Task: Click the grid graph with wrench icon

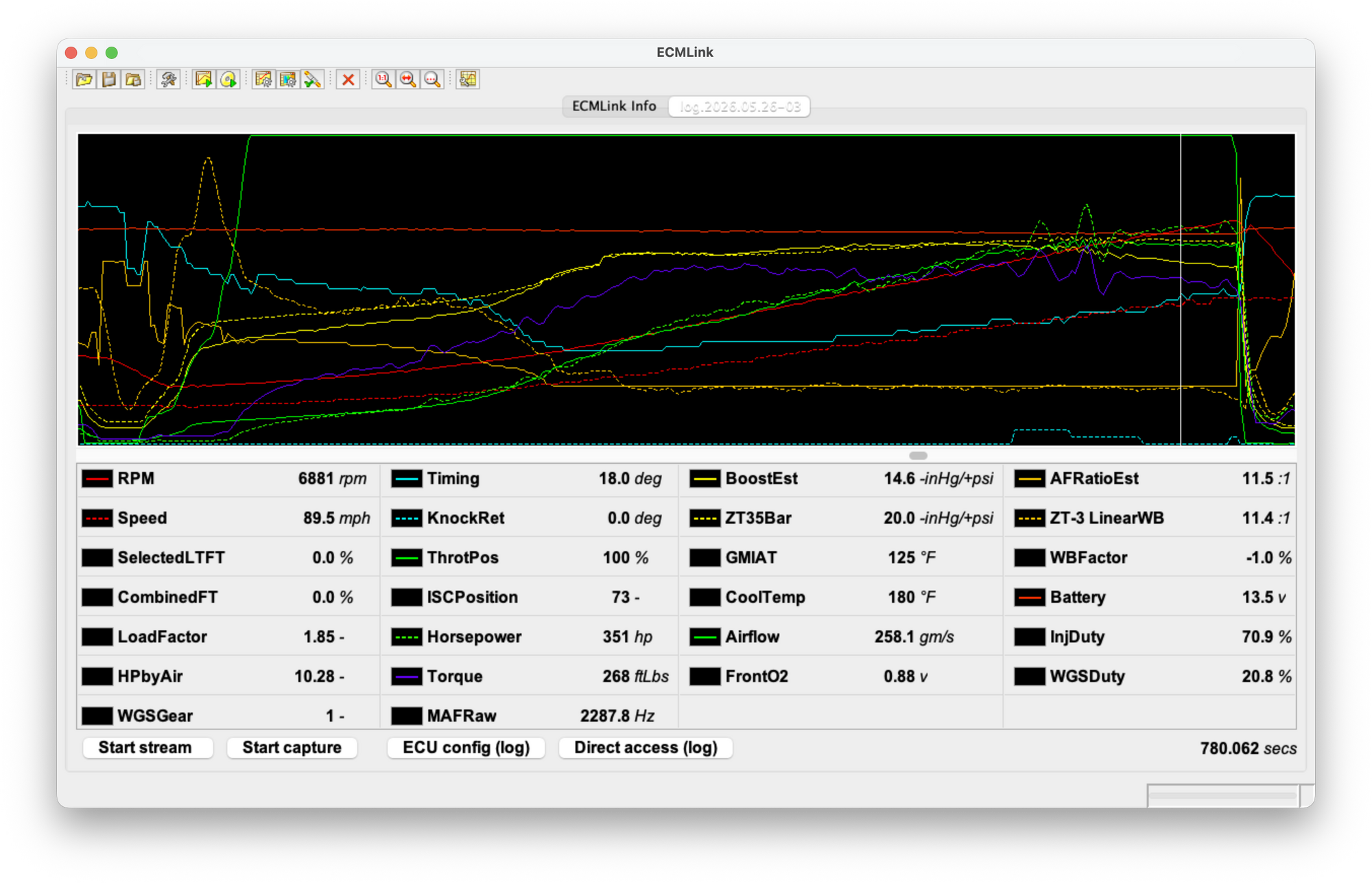Action: tap(468, 80)
